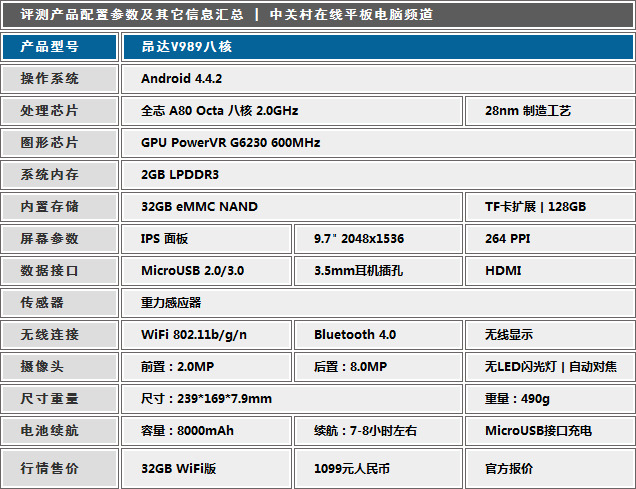Click the 续航：7-8小时左右 cell
This screenshot has width=636, height=489.
pyautogui.click(x=378, y=431)
